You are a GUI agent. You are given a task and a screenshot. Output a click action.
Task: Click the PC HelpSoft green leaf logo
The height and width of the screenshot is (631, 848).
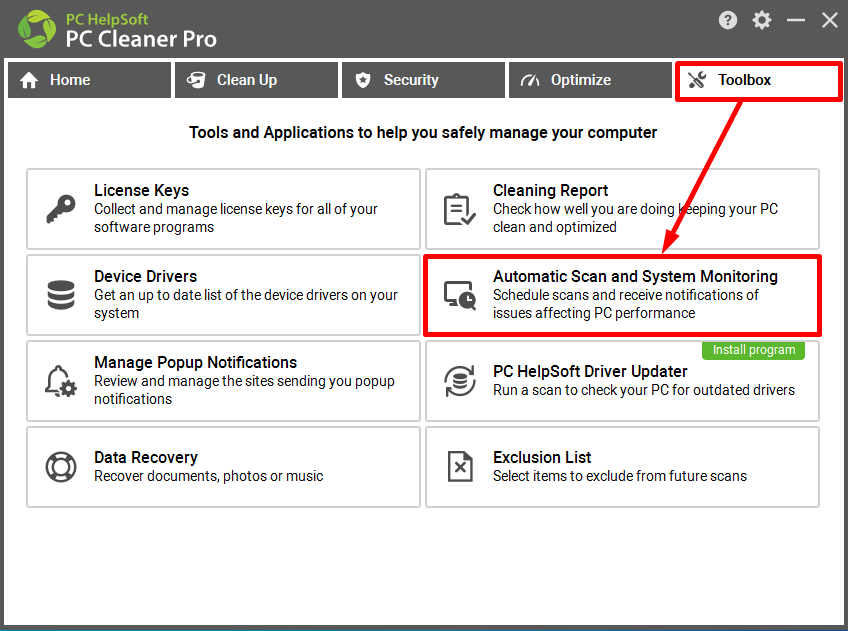tap(36, 29)
